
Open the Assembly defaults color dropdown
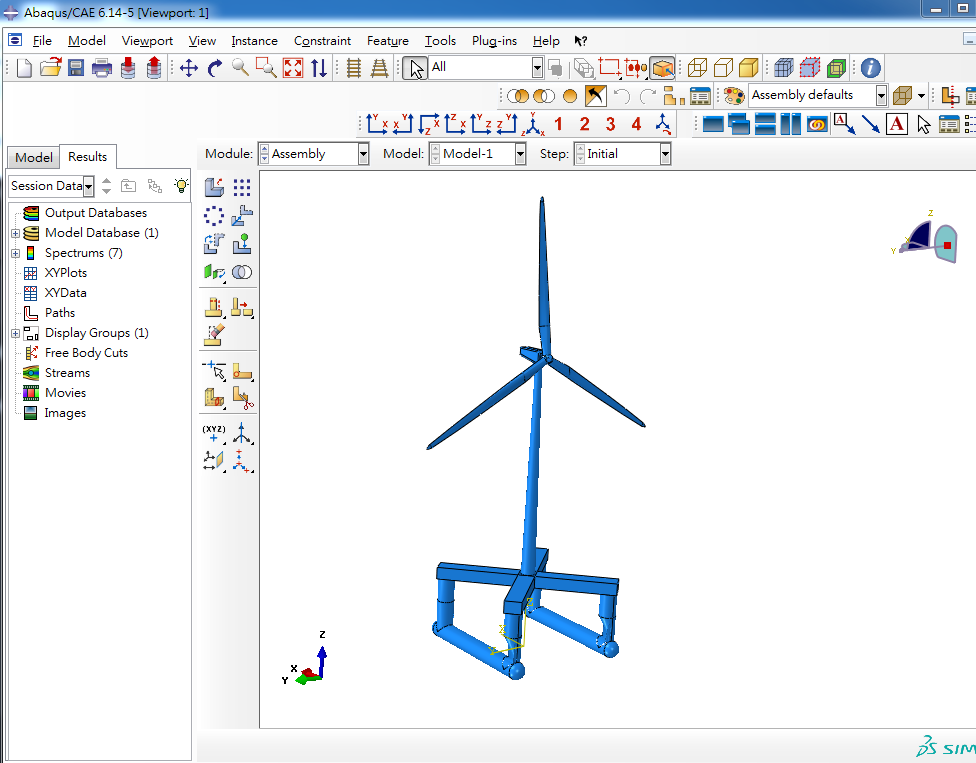click(x=881, y=96)
